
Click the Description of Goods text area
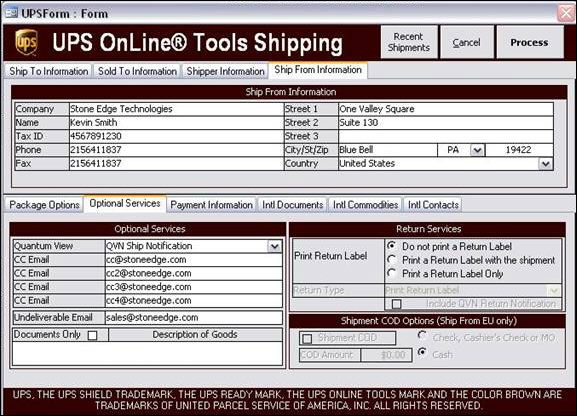[x=148, y=353]
